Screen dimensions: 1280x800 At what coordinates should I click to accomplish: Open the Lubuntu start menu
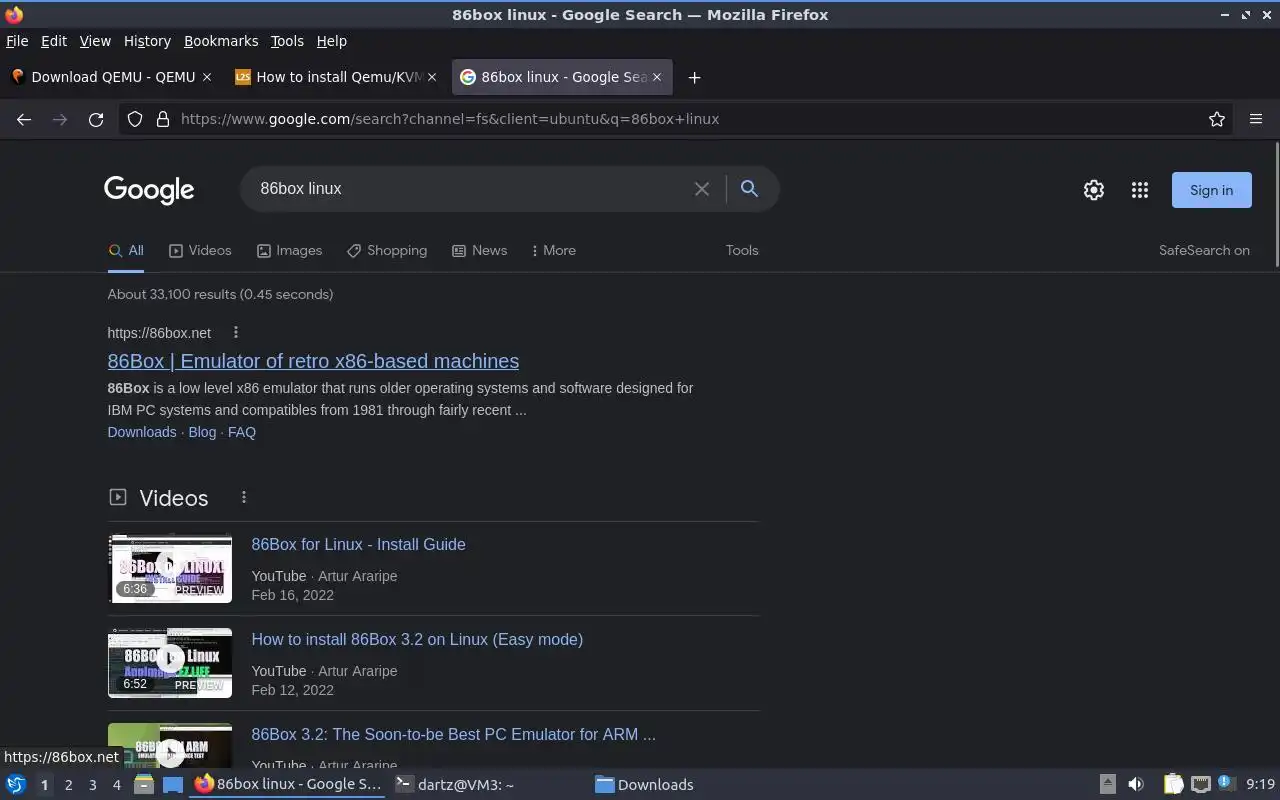pos(16,785)
